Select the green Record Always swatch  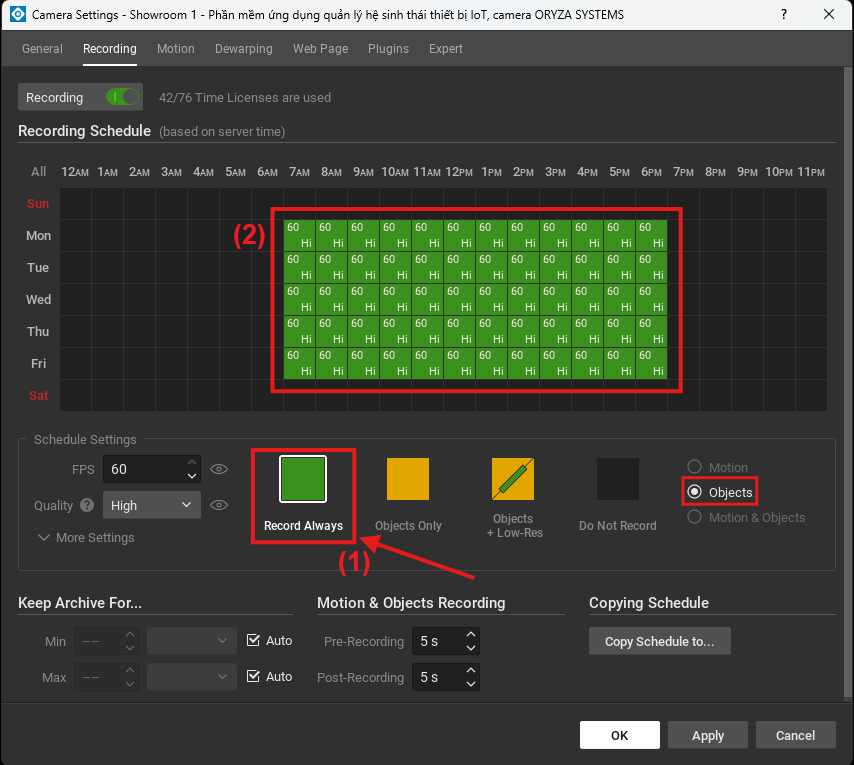pyautogui.click(x=303, y=479)
